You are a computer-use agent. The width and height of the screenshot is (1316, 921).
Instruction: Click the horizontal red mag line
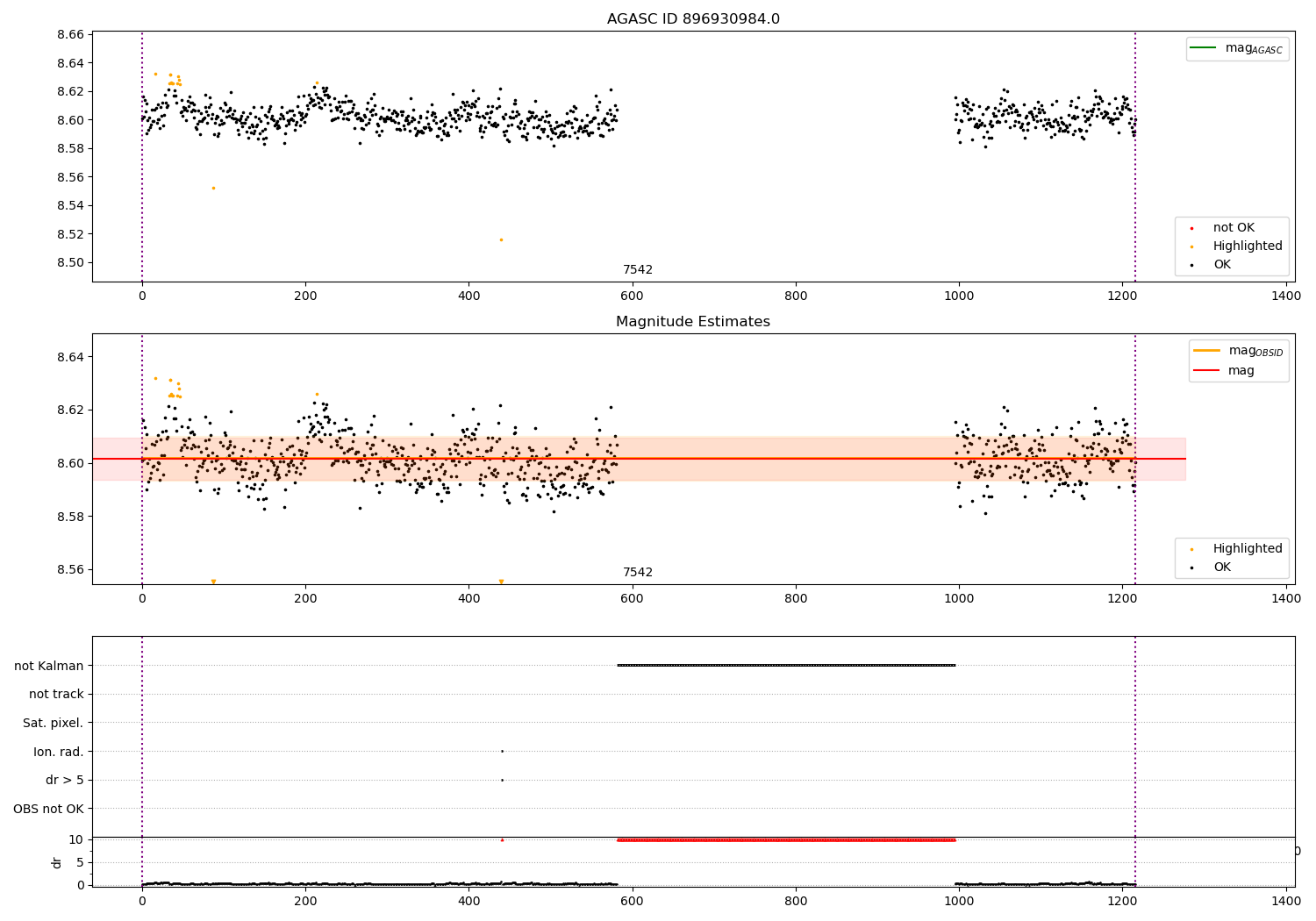639,459
